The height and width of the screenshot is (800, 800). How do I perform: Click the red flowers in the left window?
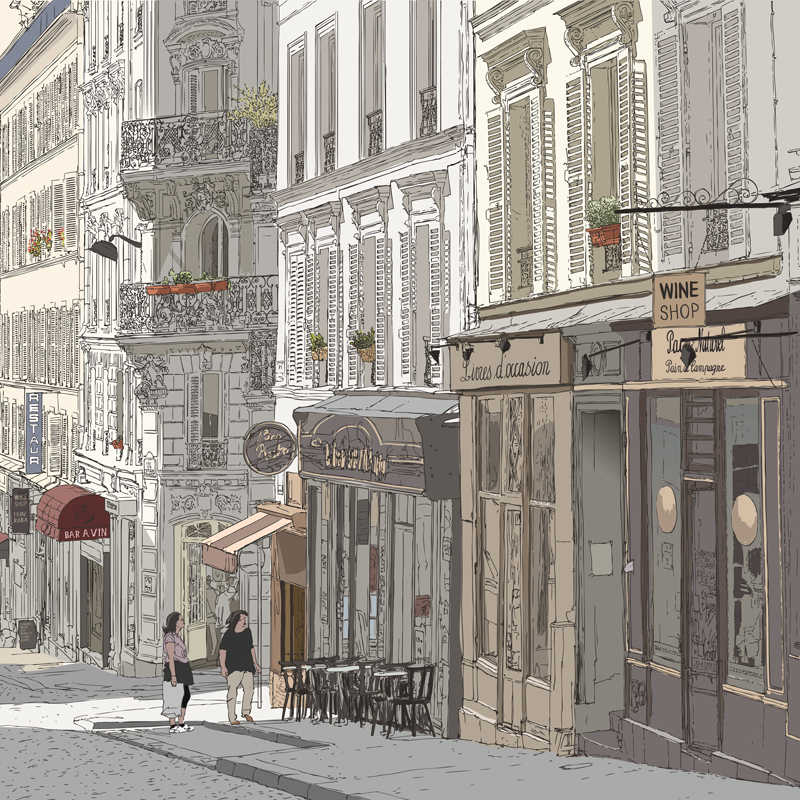pyautogui.click(x=41, y=240)
